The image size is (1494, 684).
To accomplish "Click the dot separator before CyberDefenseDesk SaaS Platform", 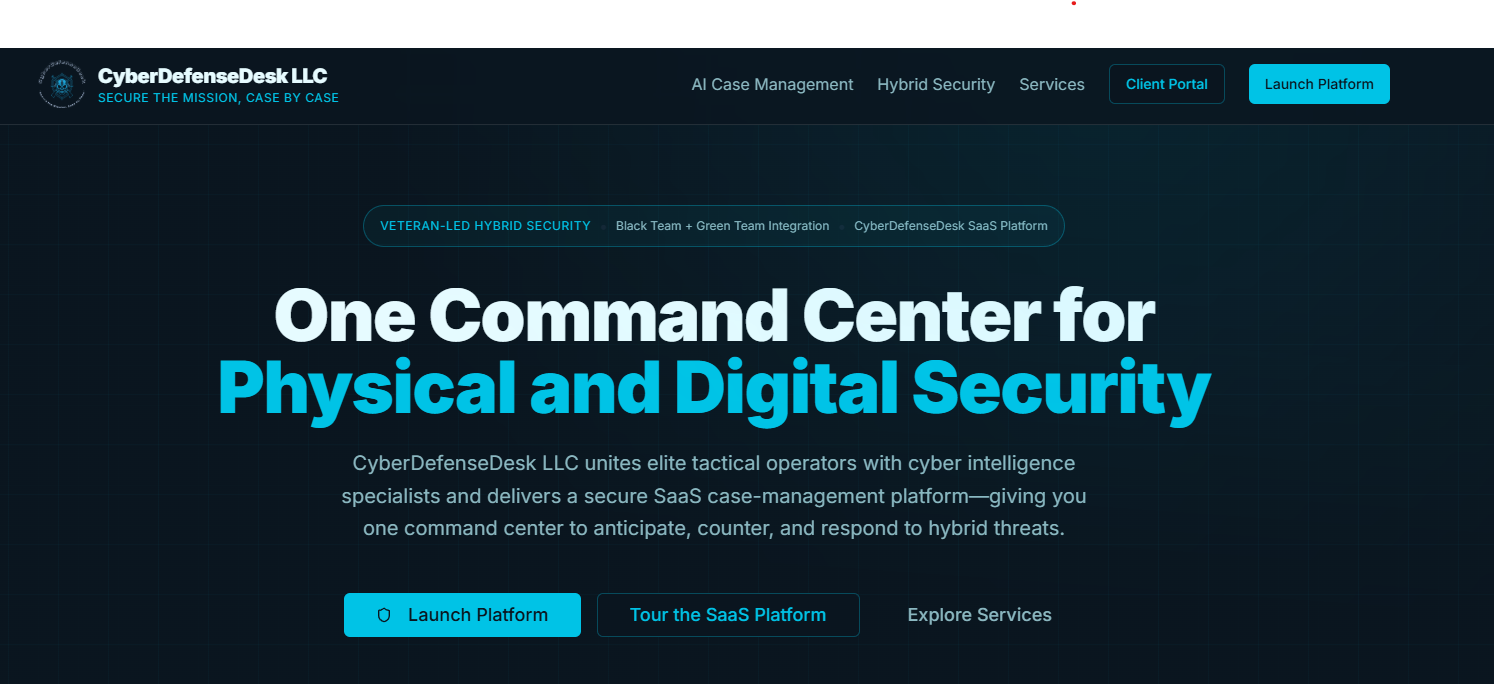I will [x=840, y=226].
